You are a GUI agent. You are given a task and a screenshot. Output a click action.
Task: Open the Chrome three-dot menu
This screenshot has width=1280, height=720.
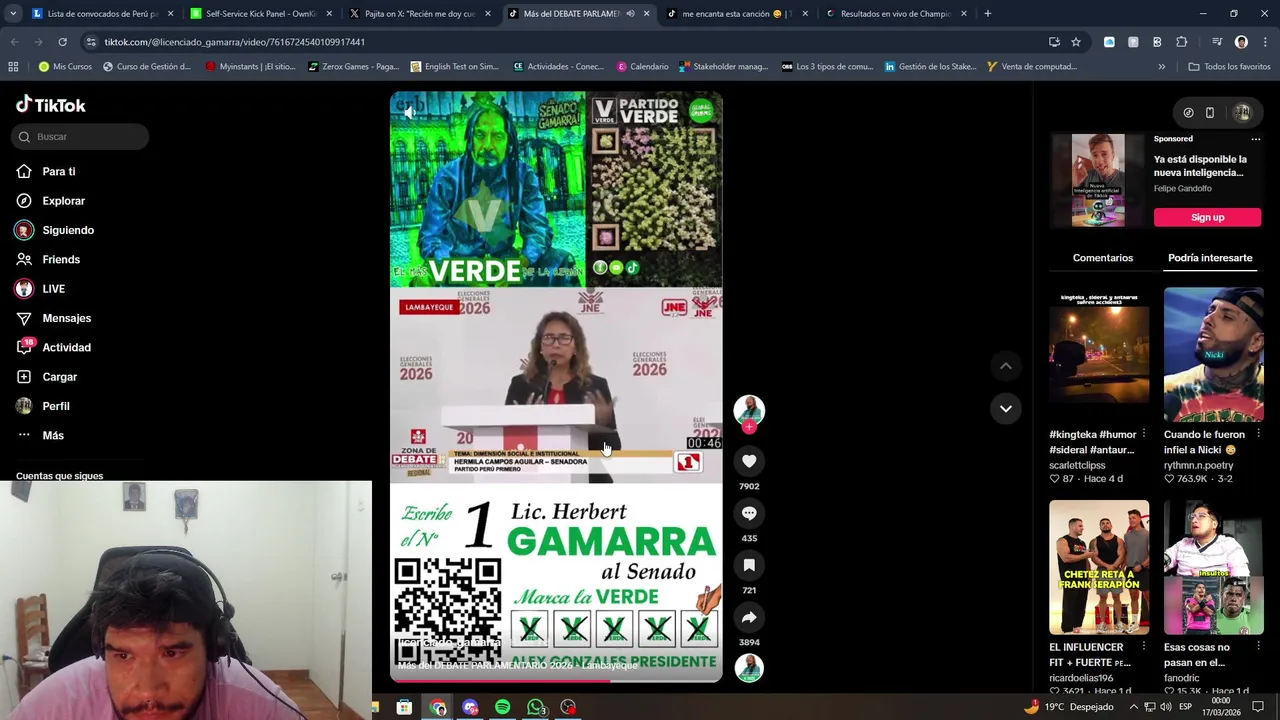(x=1264, y=42)
